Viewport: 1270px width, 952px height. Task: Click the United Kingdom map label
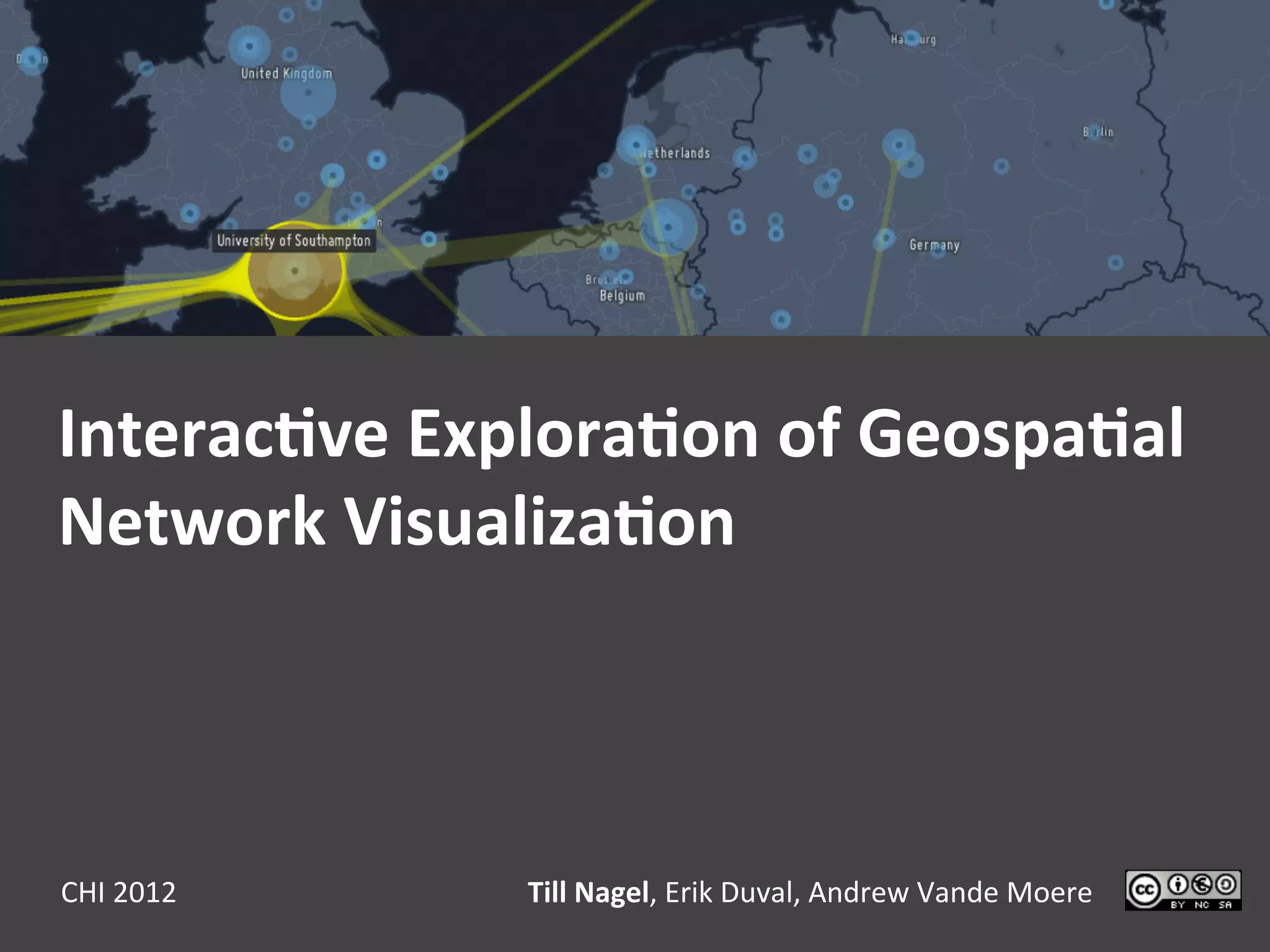286,73
